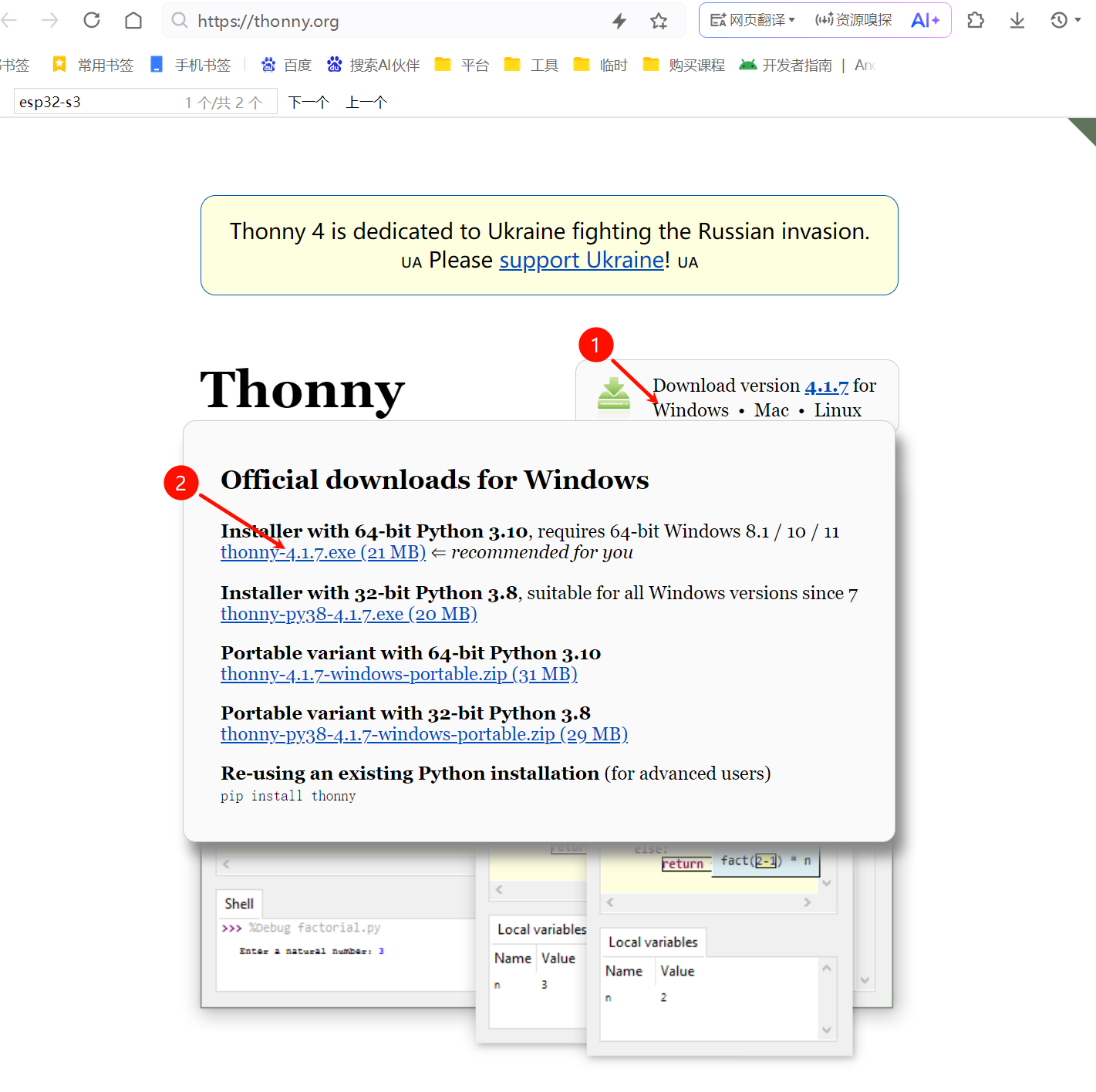This screenshot has width=1096, height=1092.
Task: Click the version 4.1.7 link
Action: (x=827, y=386)
